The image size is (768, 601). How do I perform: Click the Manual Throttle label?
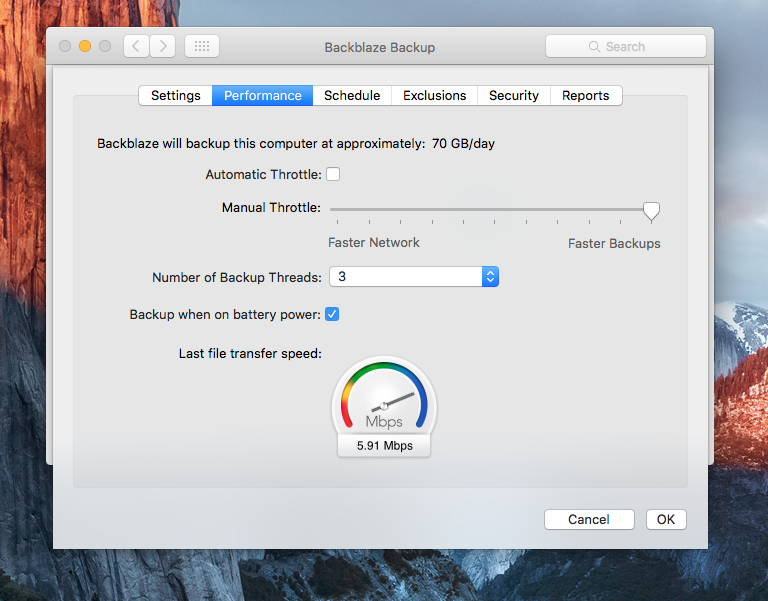point(271,208)
